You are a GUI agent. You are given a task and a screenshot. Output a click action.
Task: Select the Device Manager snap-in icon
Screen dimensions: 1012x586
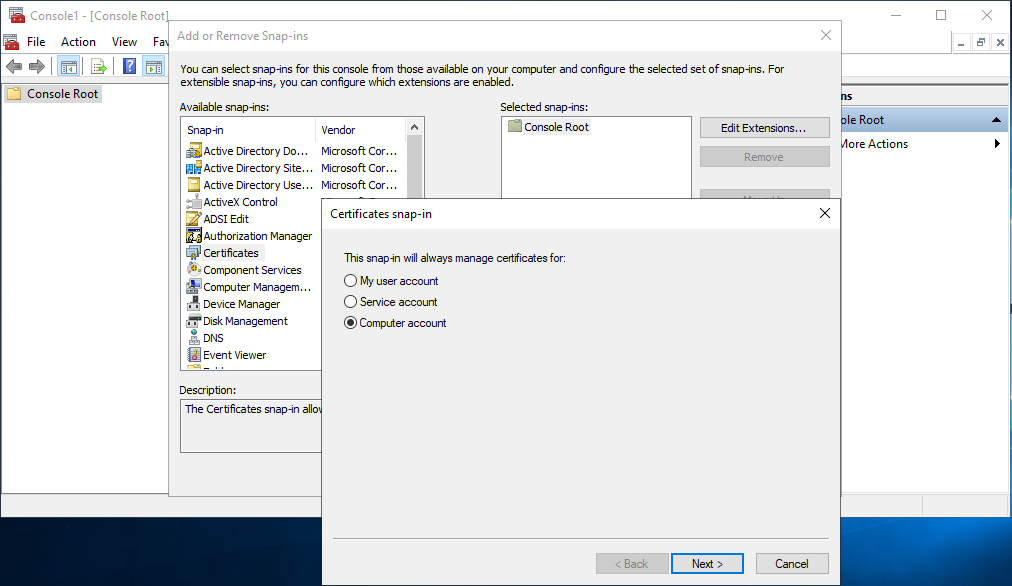[194, 304]
